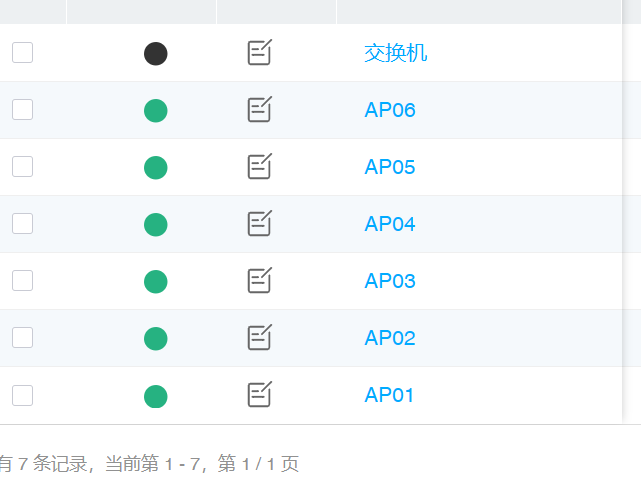Select AP02 using its checkbox
The image size is (641, 477).
click(x=22, y=338)
